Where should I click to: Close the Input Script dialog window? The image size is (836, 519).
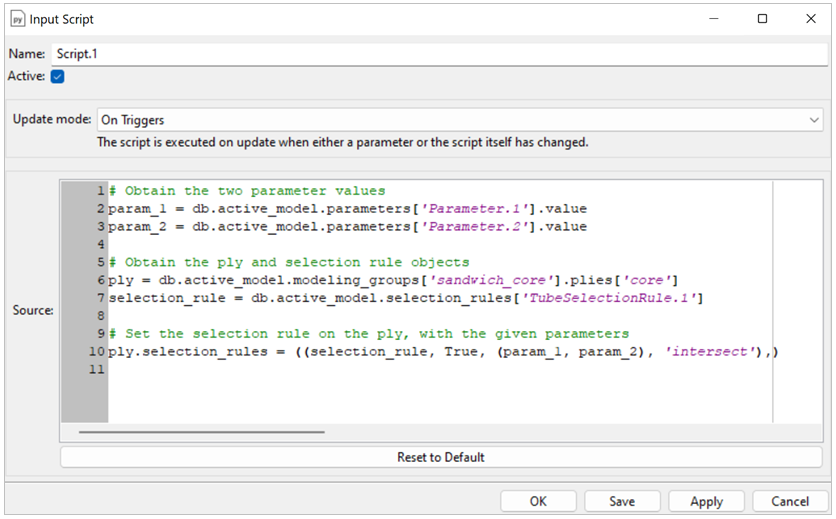(x=808, y=19)
